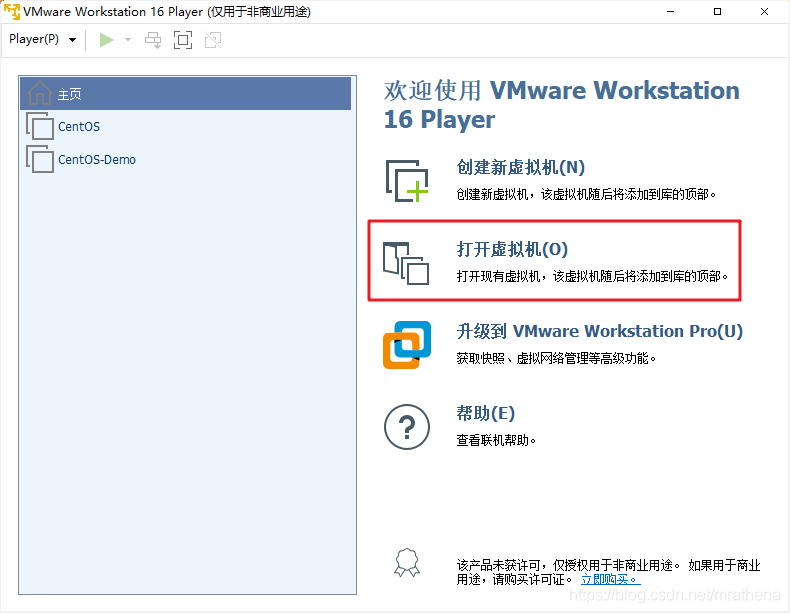Click 打开虚拟机(O) link

point(512,249)
